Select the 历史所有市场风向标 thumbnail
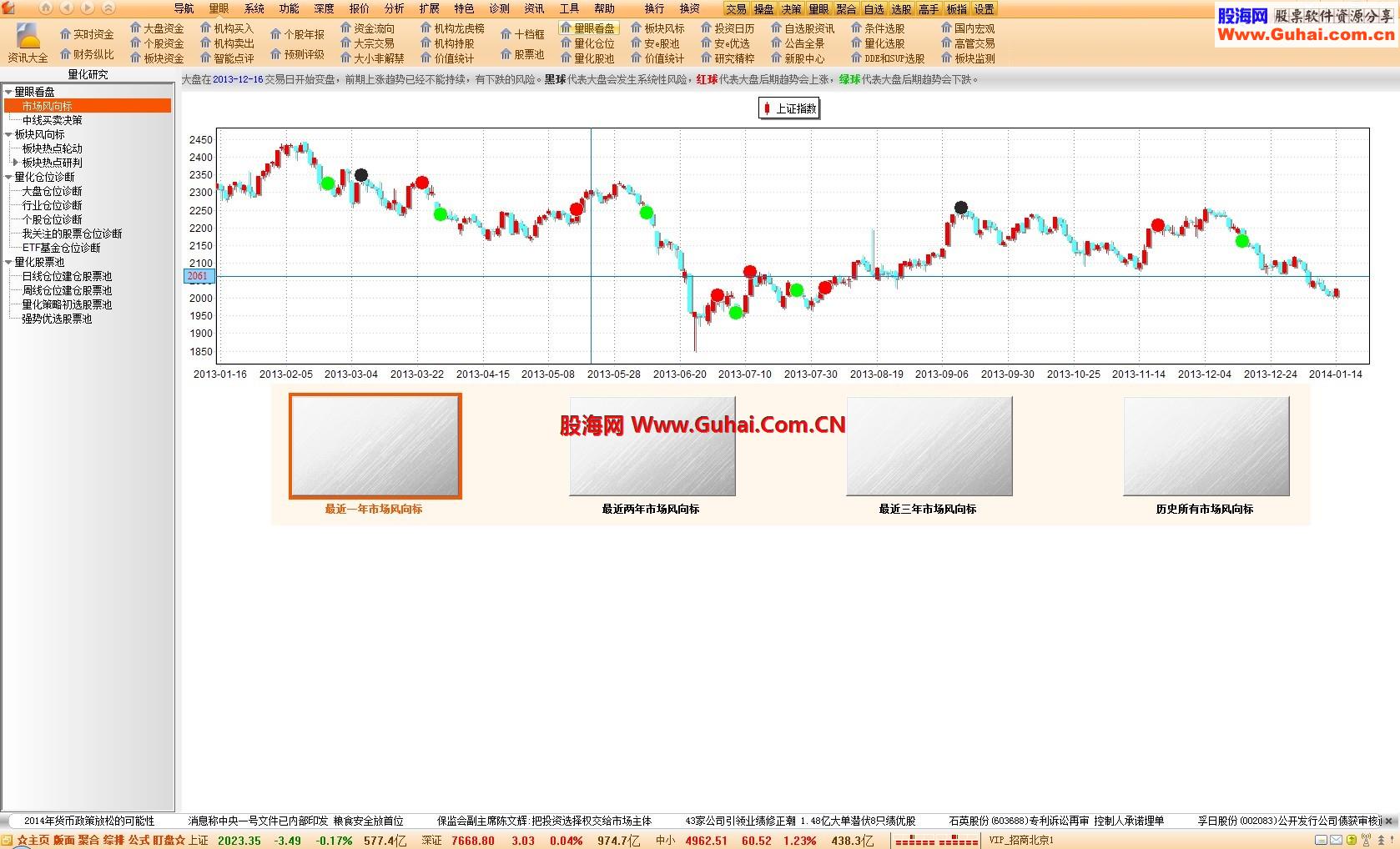 (x=1206, y=446)
